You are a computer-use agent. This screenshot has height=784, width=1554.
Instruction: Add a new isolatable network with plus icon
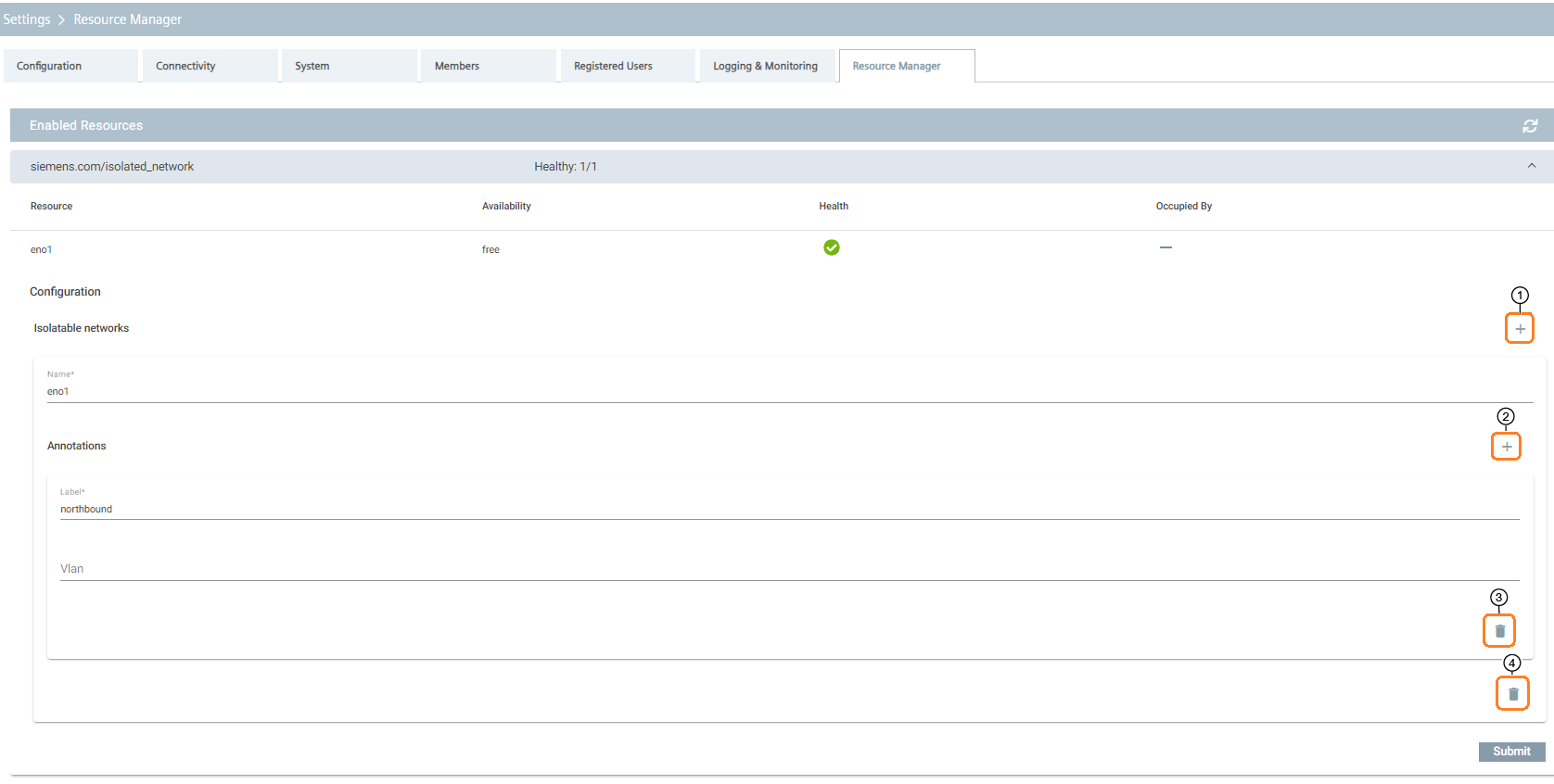(1519, 329)
